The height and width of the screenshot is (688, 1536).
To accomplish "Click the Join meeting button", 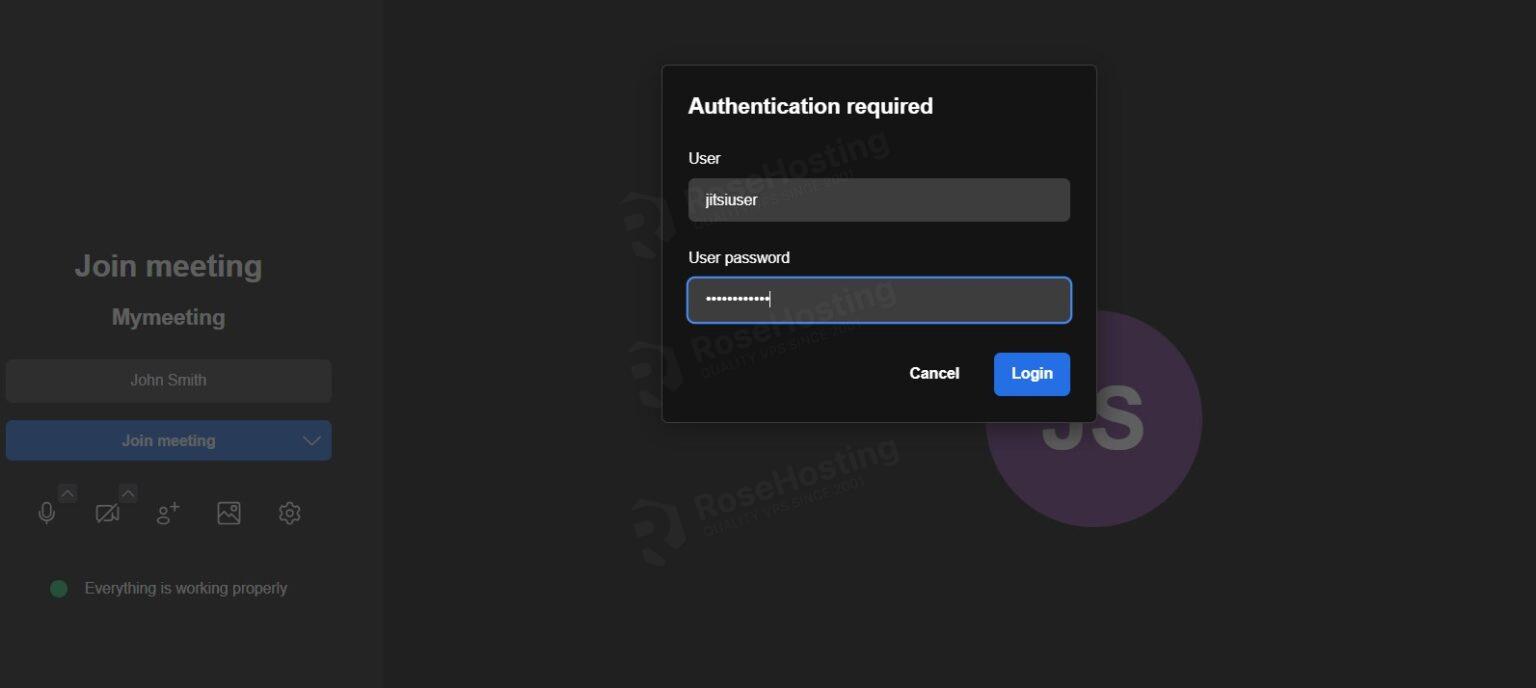I will pyautogui.click(x=168, y=441).
